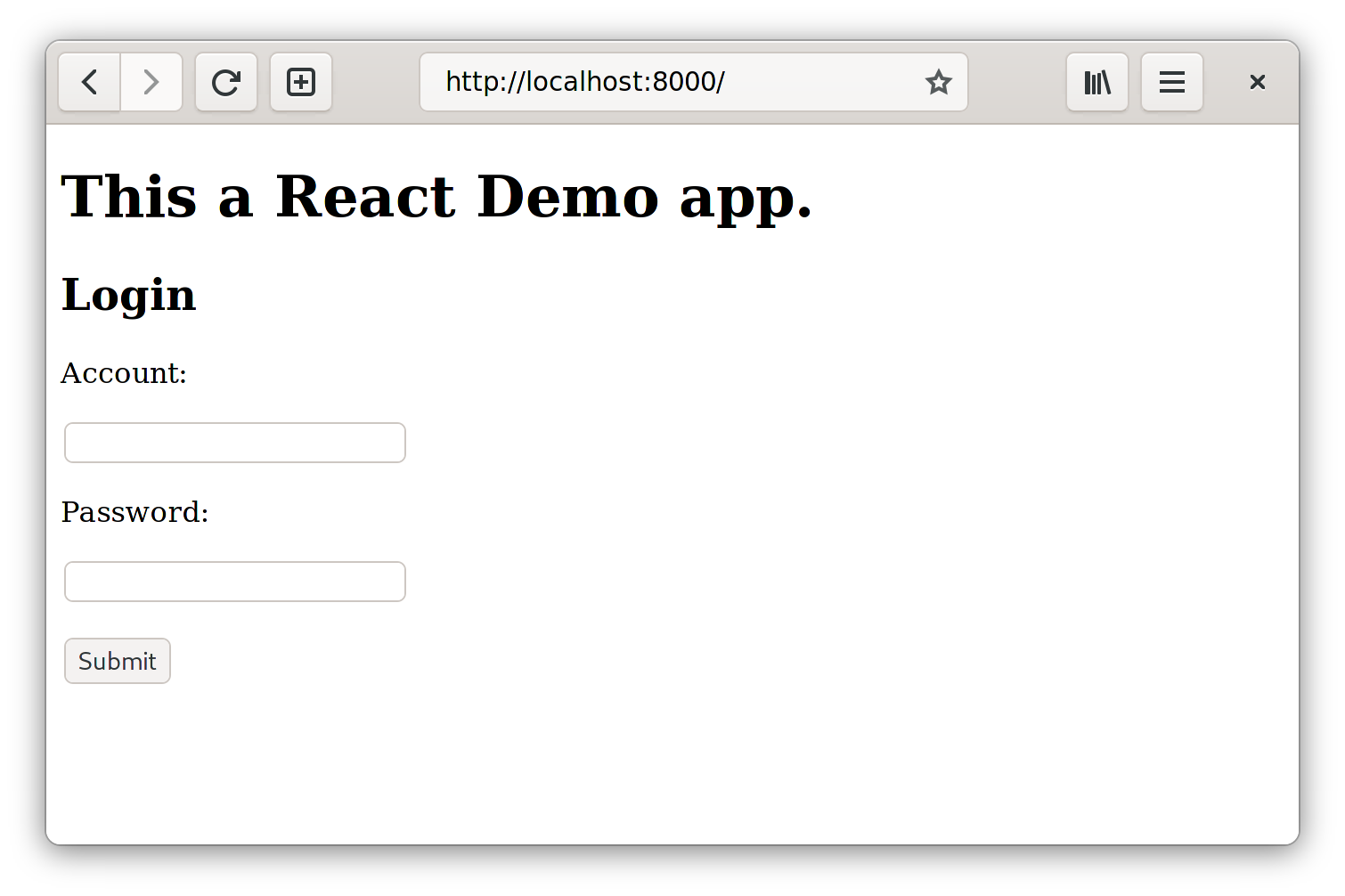
Task: Click the 'This a React Demo app.' heading
Action: 436,197
